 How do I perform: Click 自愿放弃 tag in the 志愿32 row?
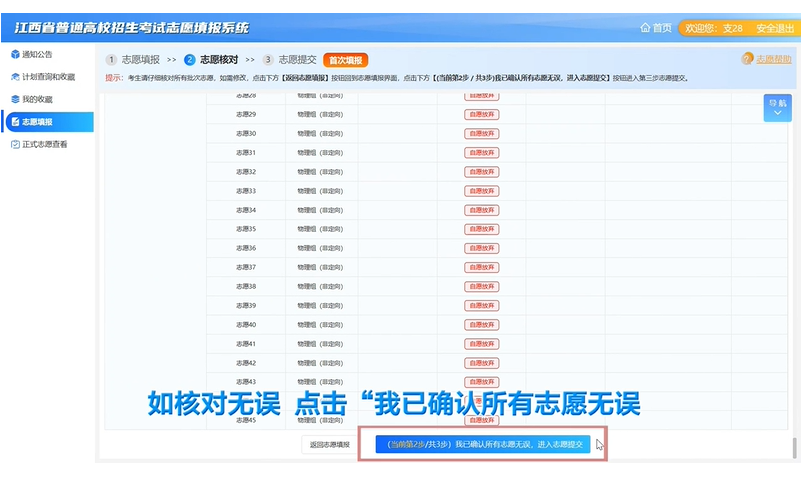point(481,172)
